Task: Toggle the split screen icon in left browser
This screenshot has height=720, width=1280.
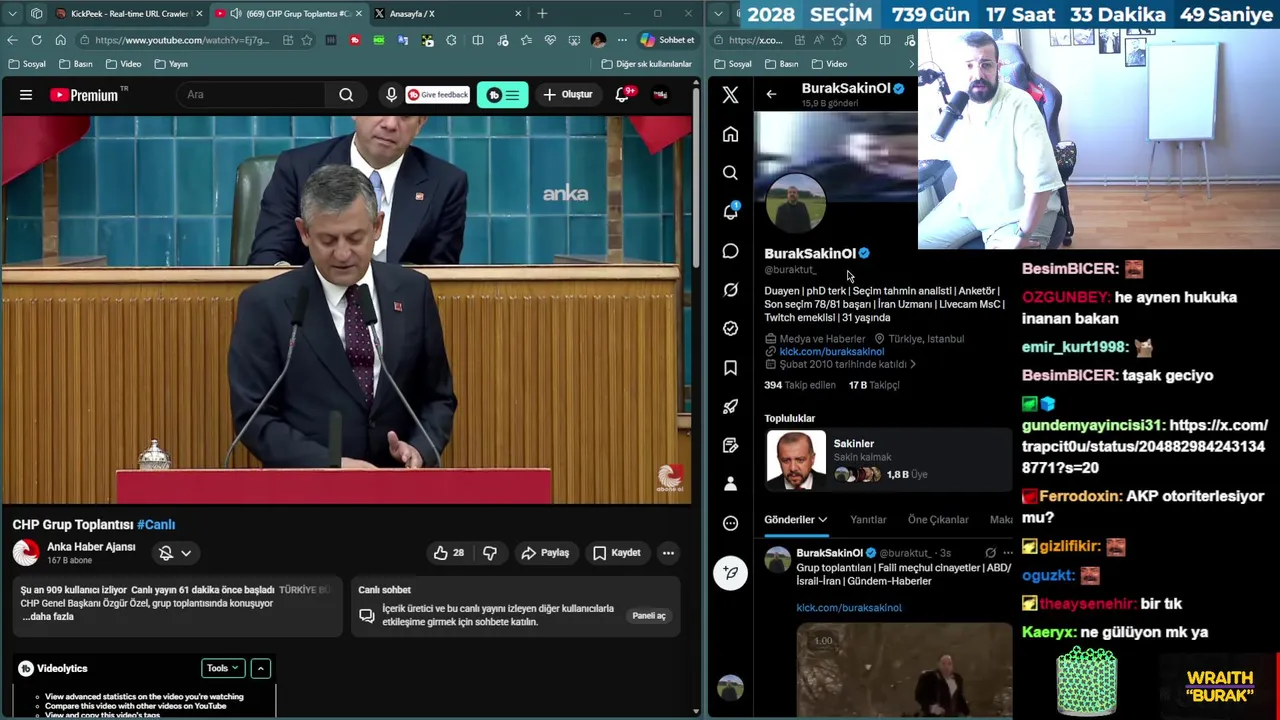Action: [x=477, y=40]
